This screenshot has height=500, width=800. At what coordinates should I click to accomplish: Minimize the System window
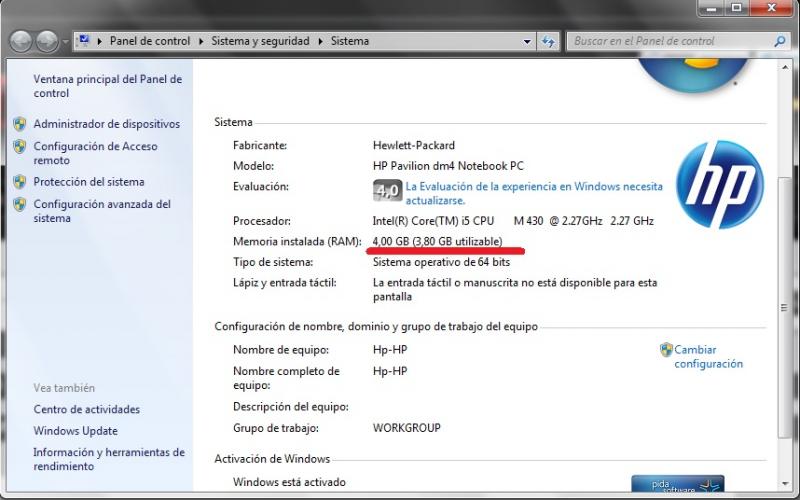[x=712, y=7]
